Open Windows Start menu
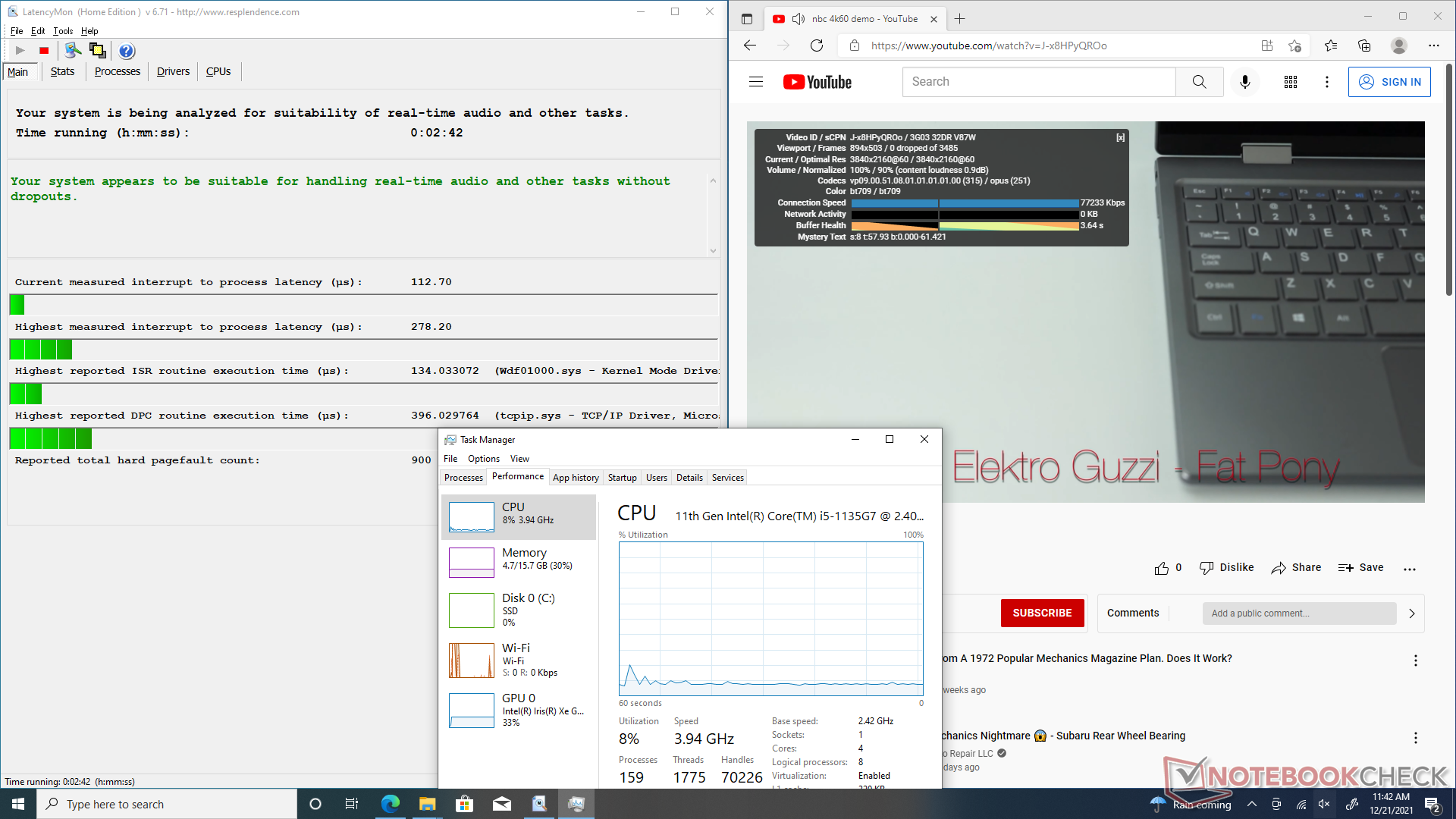The width and height of the screenshot is (1456, 819). tap(18, 804)
